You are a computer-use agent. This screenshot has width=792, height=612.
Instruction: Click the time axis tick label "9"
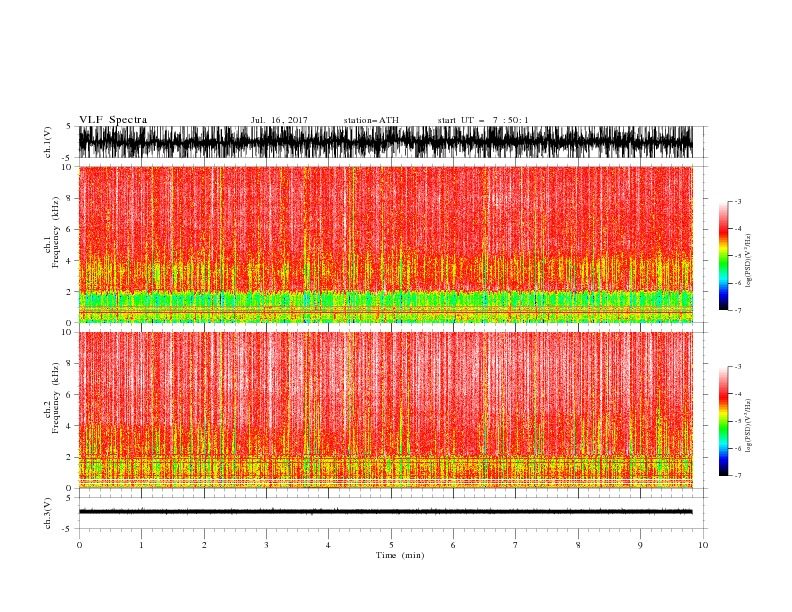tap(640, 545)
